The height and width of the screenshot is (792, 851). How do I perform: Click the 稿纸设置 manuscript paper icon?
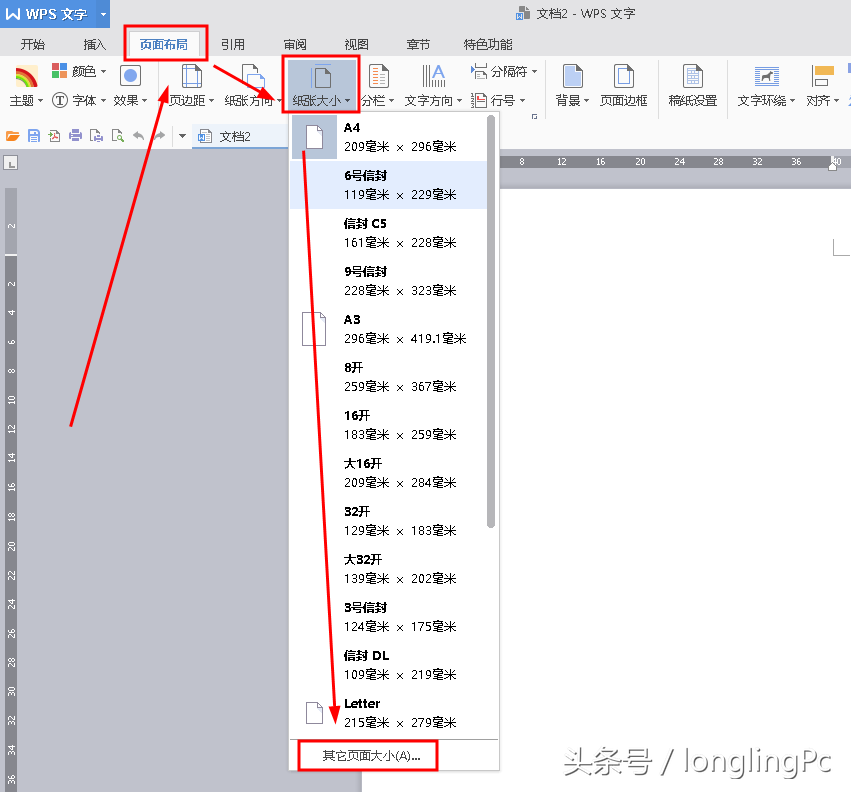(693, 85)
